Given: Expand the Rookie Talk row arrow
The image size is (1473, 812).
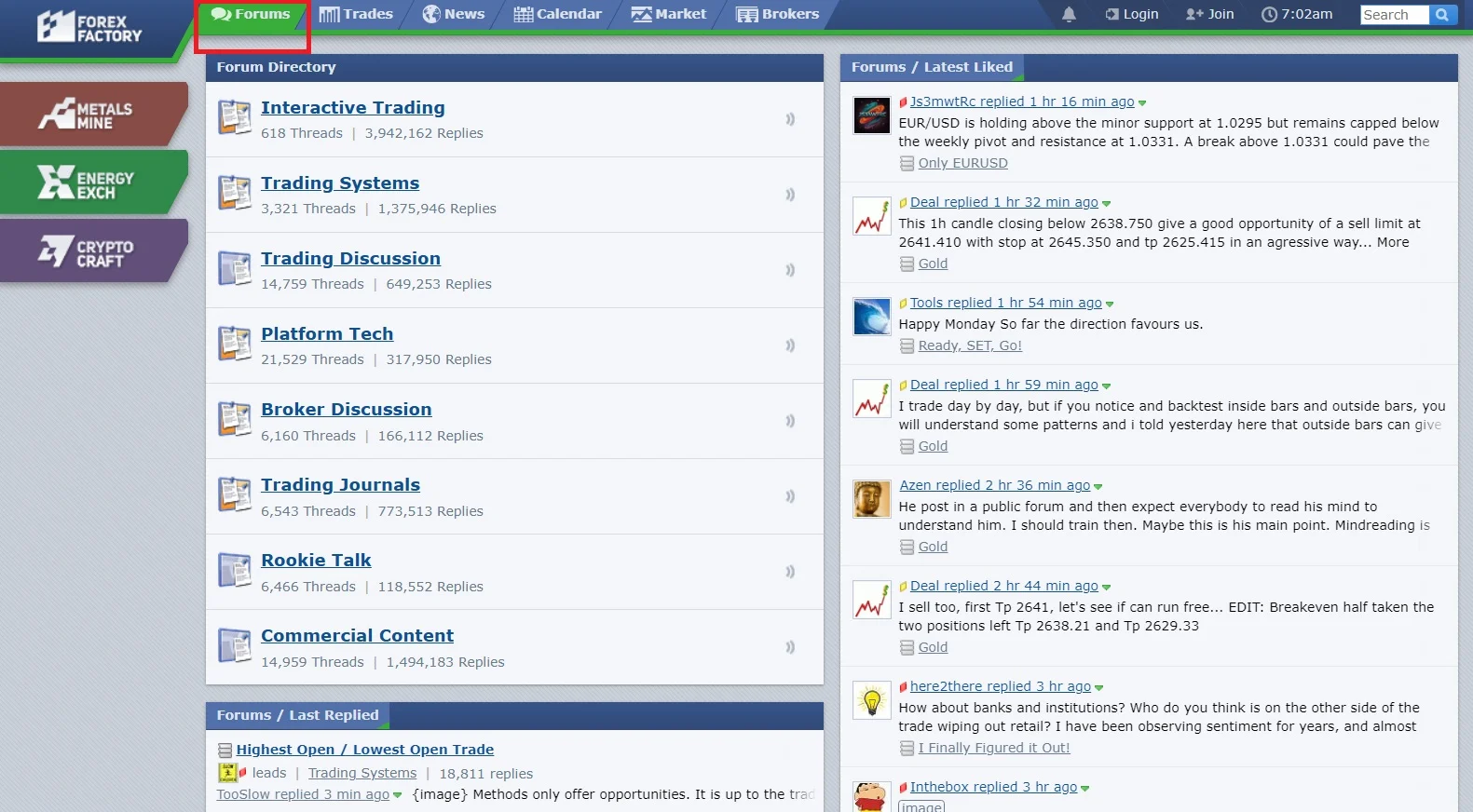Looking at the screenshot, I should 790,572.
